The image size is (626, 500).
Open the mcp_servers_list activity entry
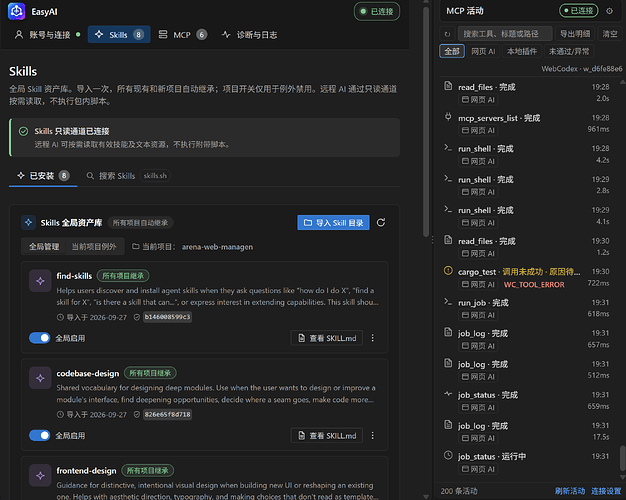point(527,123)
